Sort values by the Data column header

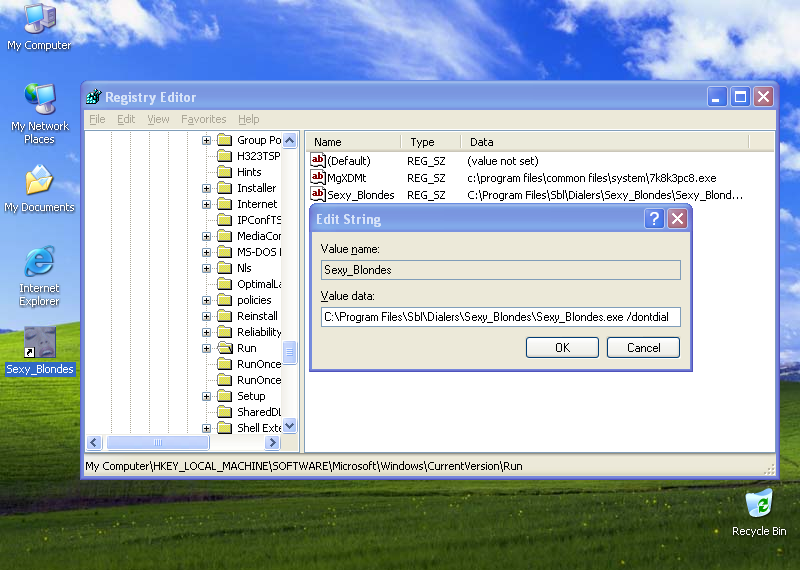coord(605,142)
